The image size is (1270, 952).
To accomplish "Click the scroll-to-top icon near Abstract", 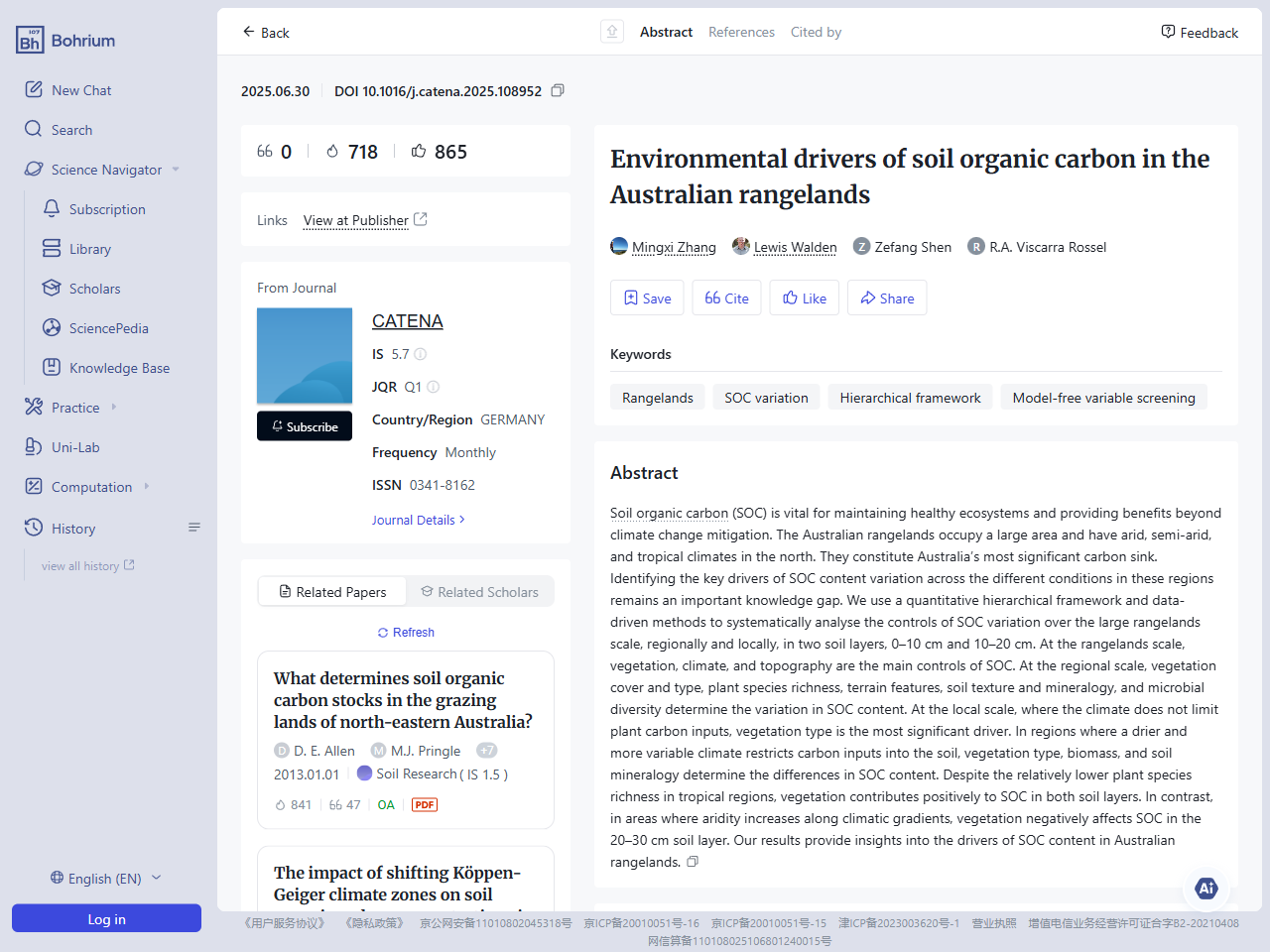I will click(x=611, y=31).
